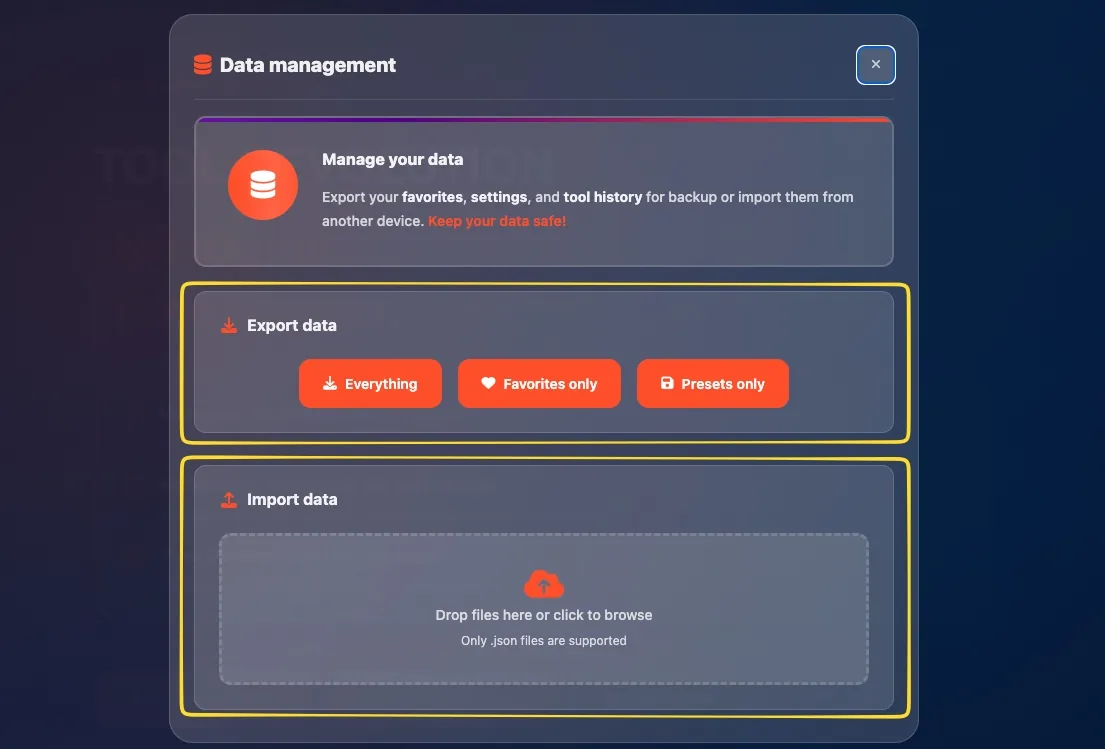Screen dimensions: 1105x749
Task: Click the save icon in Presets only button
Action: (666, 383)
